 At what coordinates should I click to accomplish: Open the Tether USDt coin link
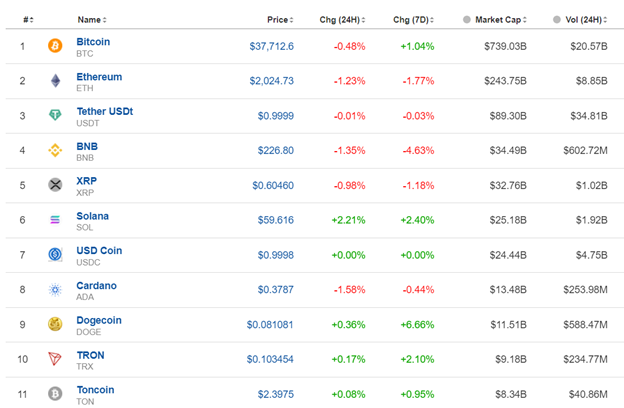[105, 111]
